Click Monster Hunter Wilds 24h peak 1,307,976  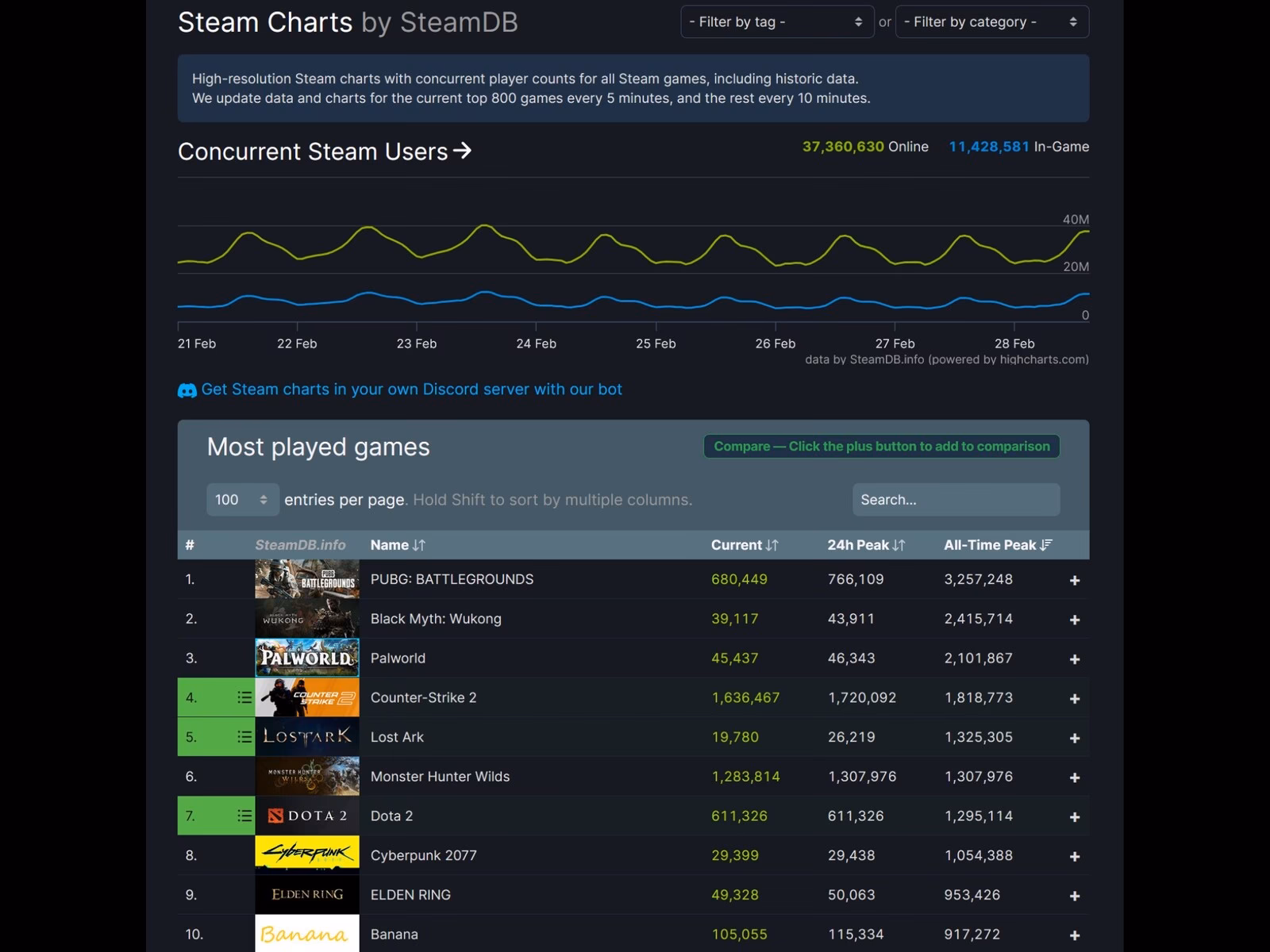(x=862, y=777)
